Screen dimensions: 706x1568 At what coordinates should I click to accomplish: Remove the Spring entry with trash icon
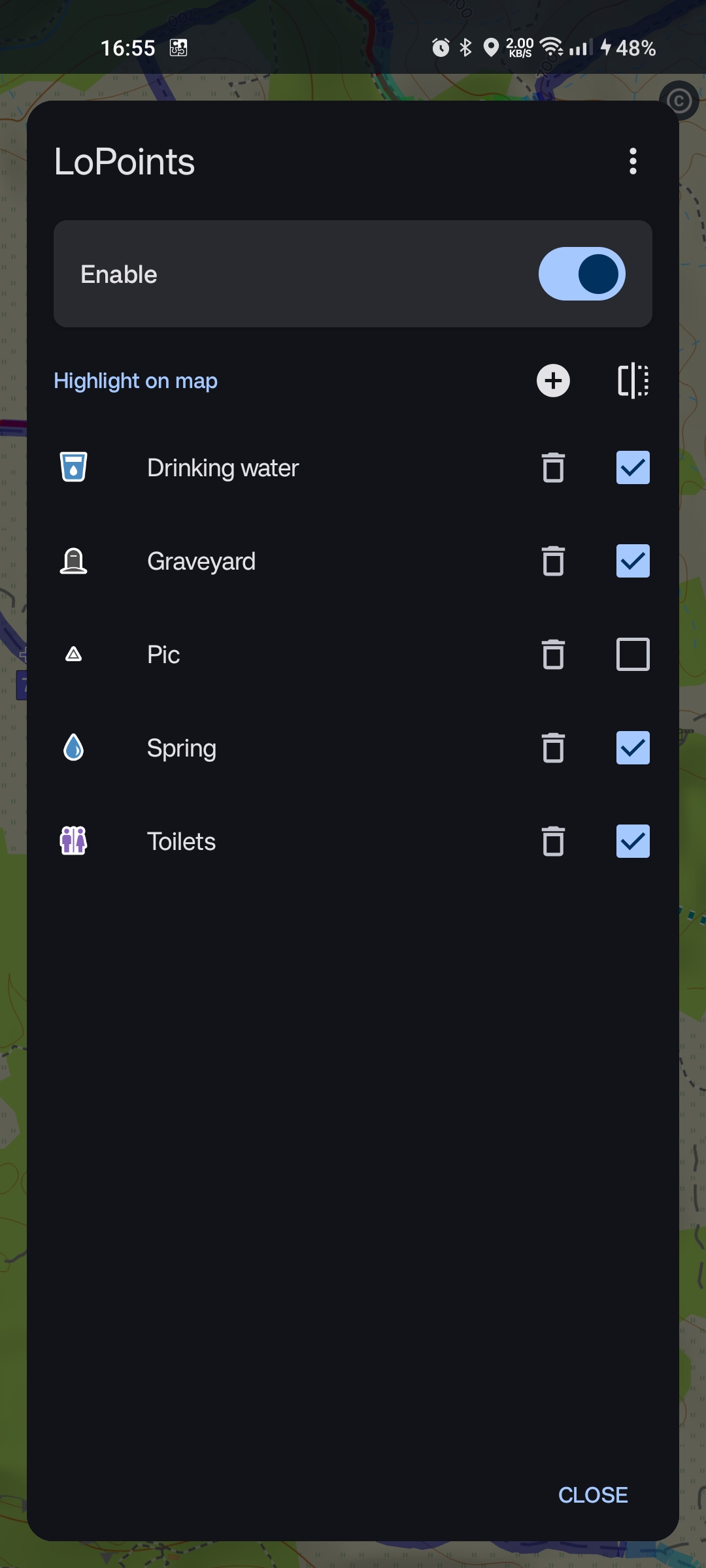[x=553, y=748]
